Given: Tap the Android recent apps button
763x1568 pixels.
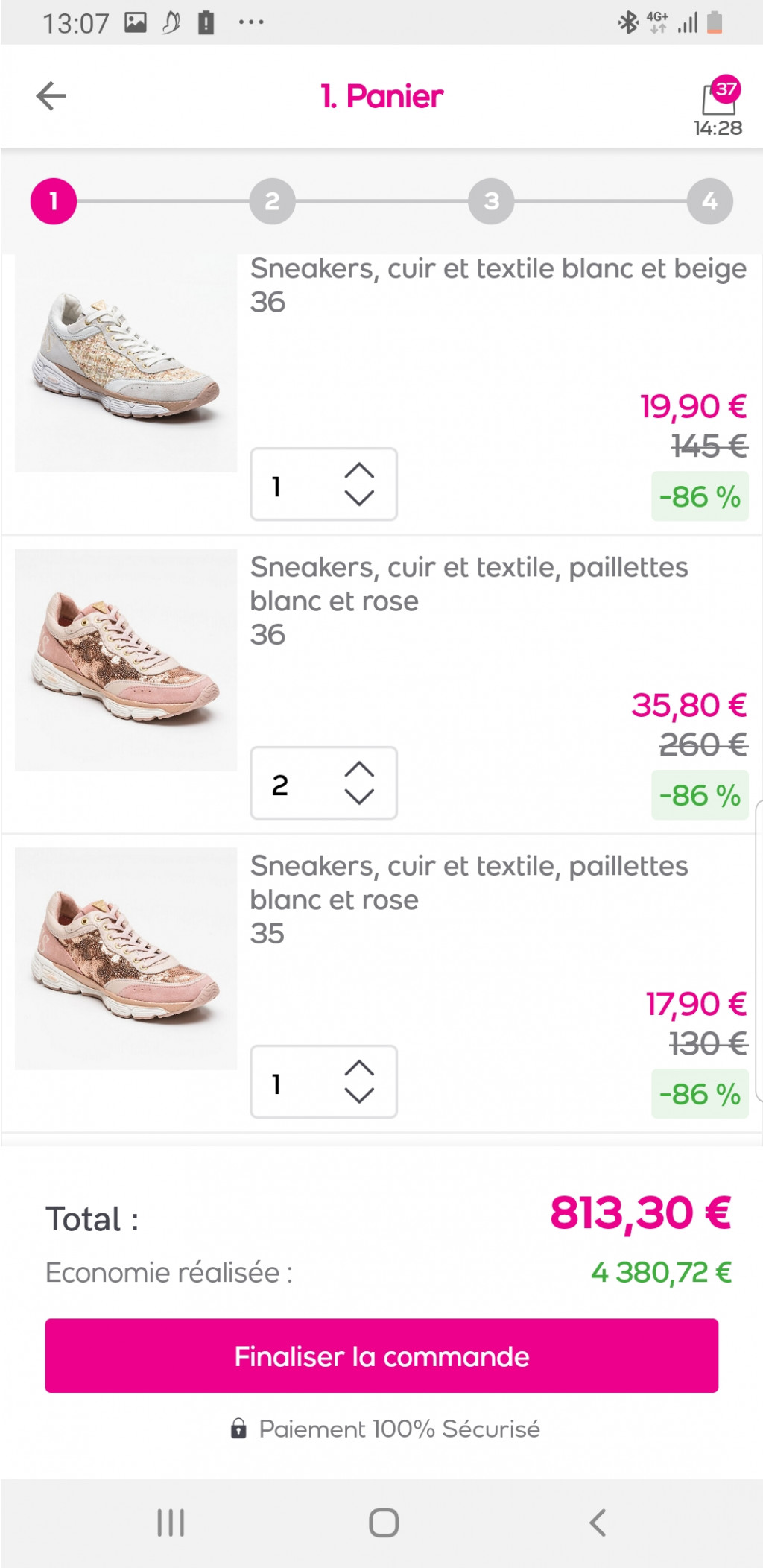Looking at the screenshot, I should tap(171, 1523).
